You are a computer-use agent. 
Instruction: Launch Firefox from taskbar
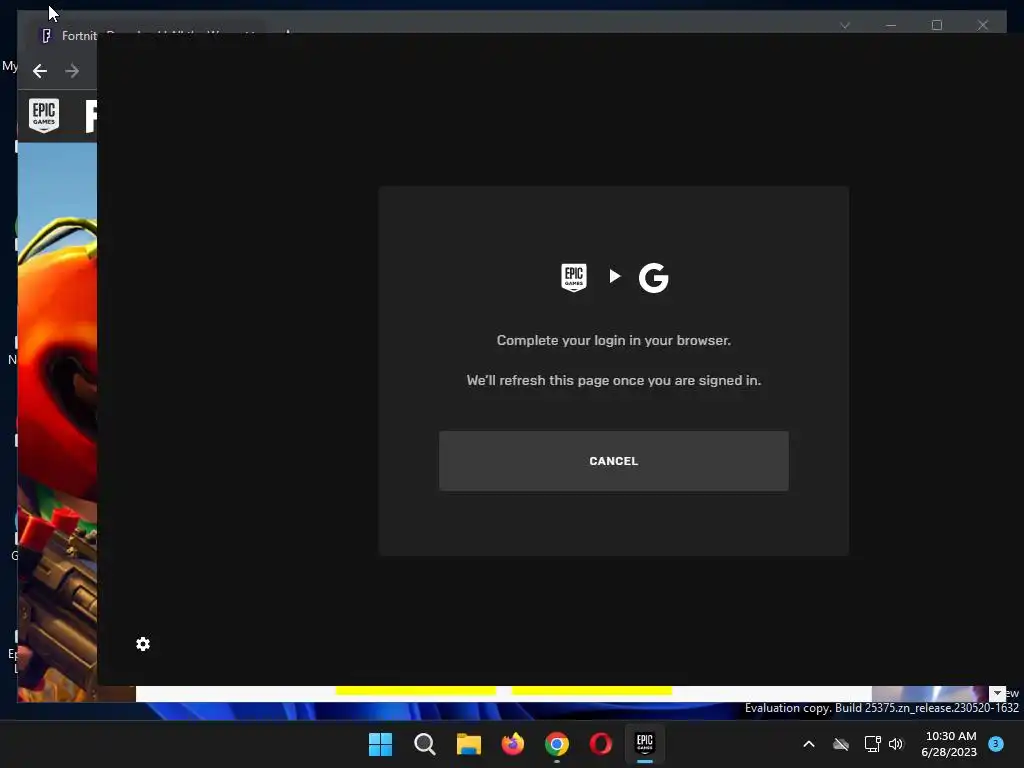[513, 744]
